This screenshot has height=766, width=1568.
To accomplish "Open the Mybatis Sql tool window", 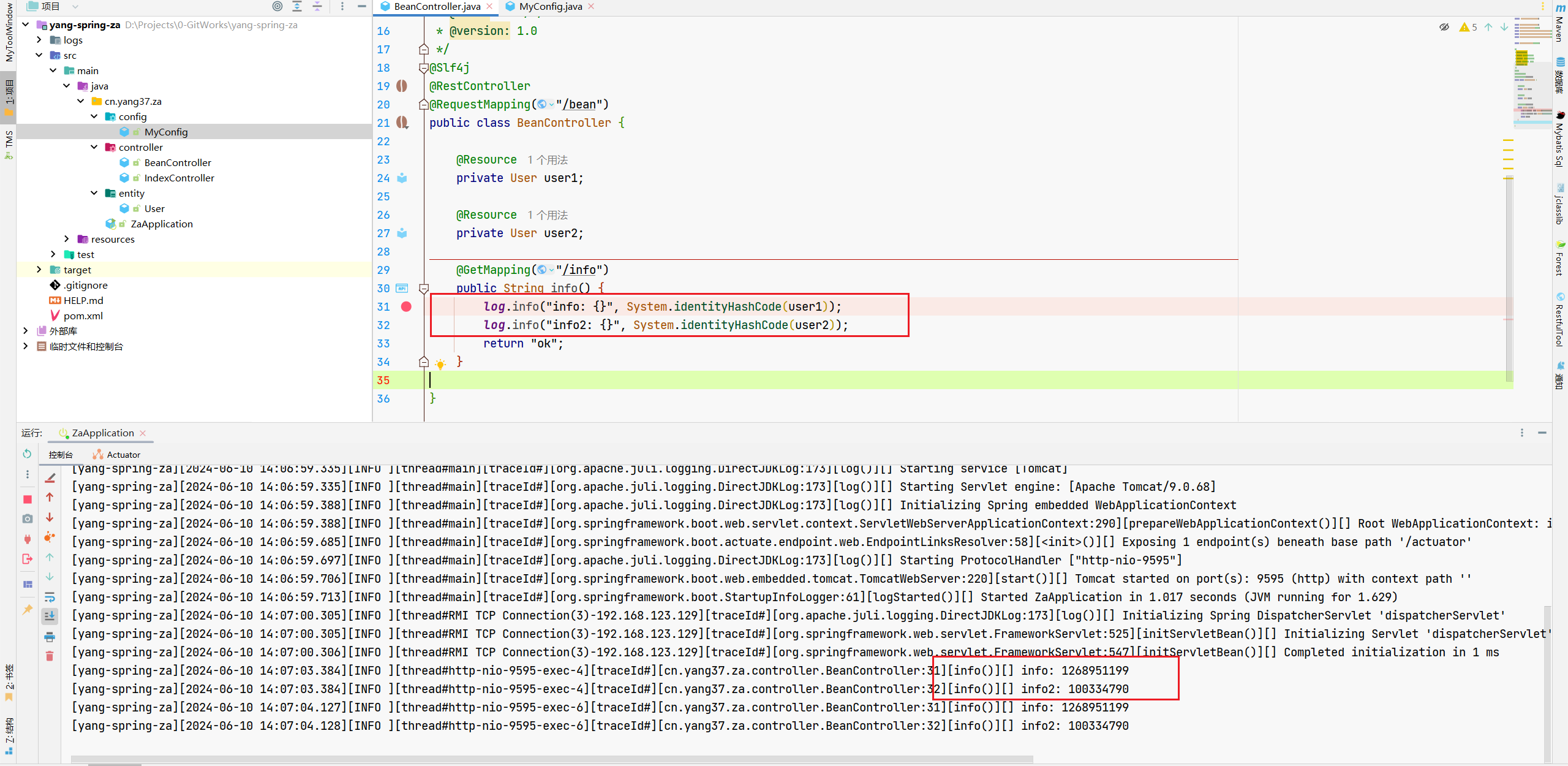I will click(1560, 140).
